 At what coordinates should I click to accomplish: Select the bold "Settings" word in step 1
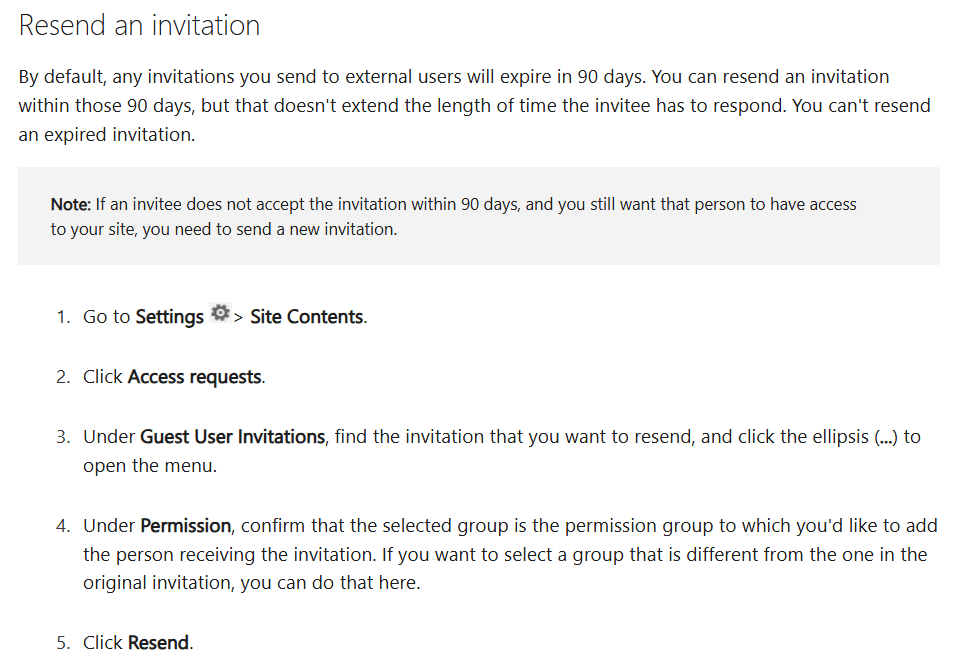click(169, 317)
